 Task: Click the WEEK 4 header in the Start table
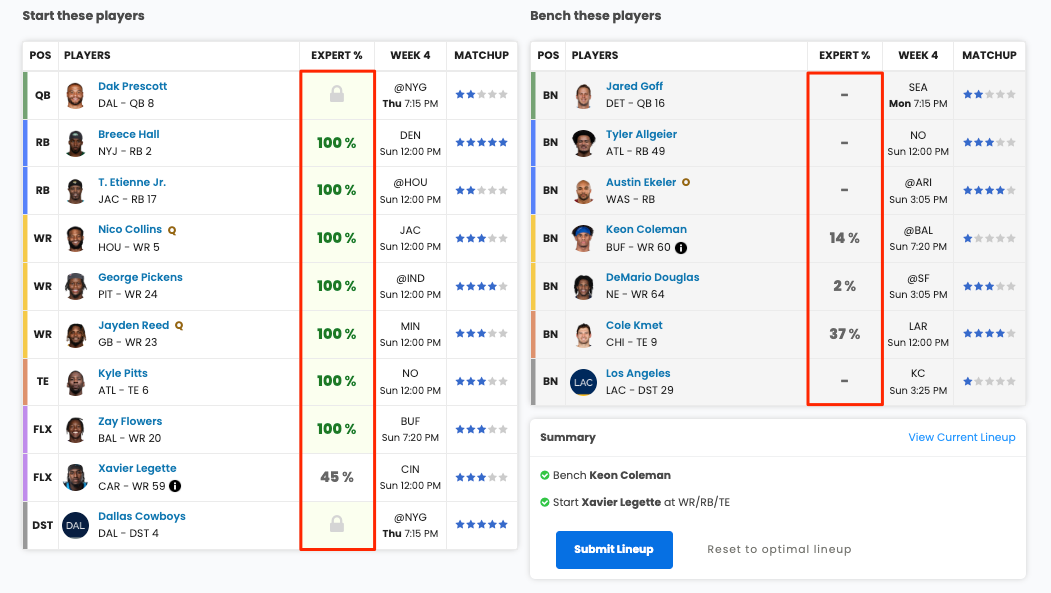[x=410, y=56]
